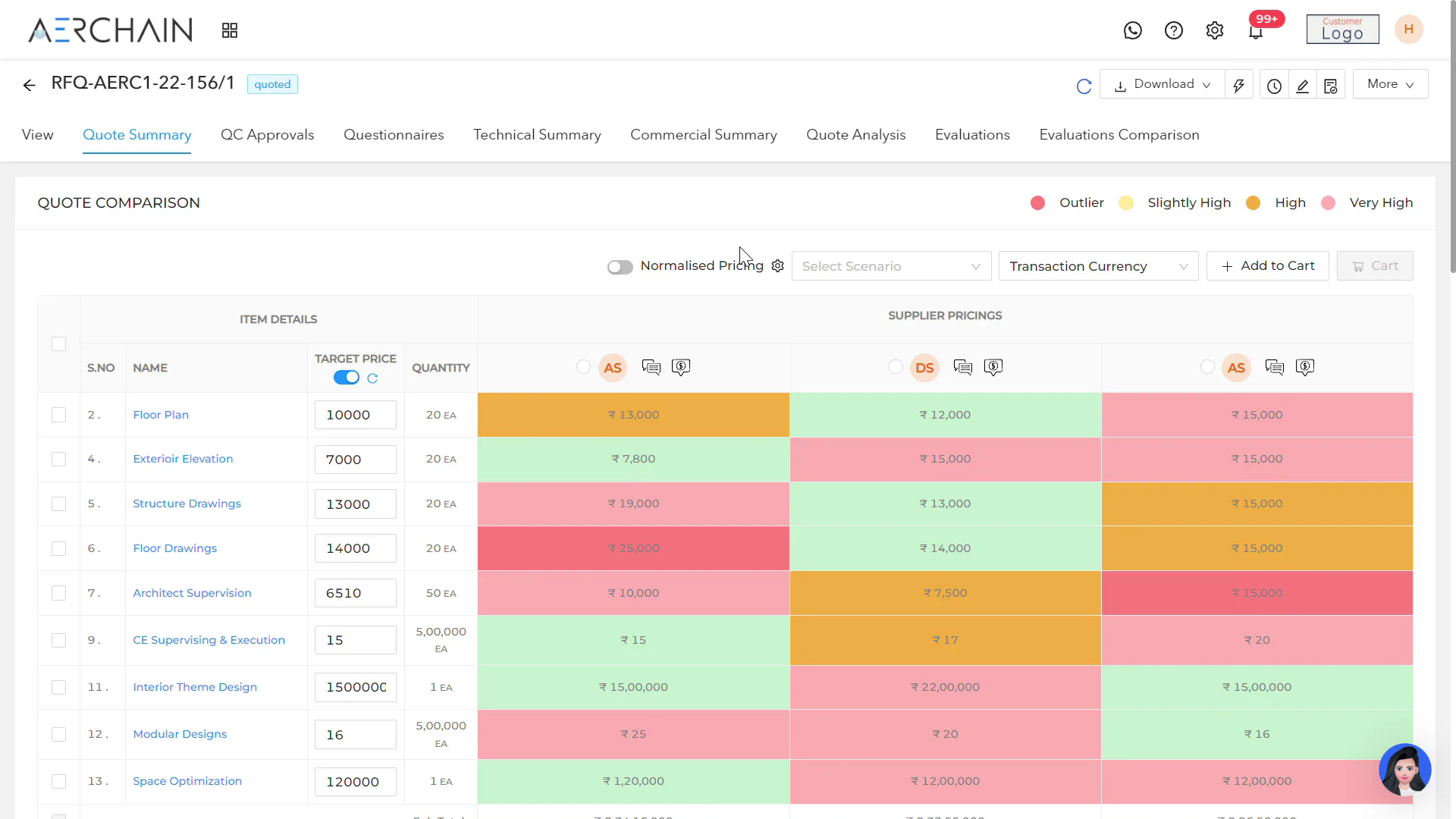Open the Select Scenario dropdown

click(x=891, y=266)
